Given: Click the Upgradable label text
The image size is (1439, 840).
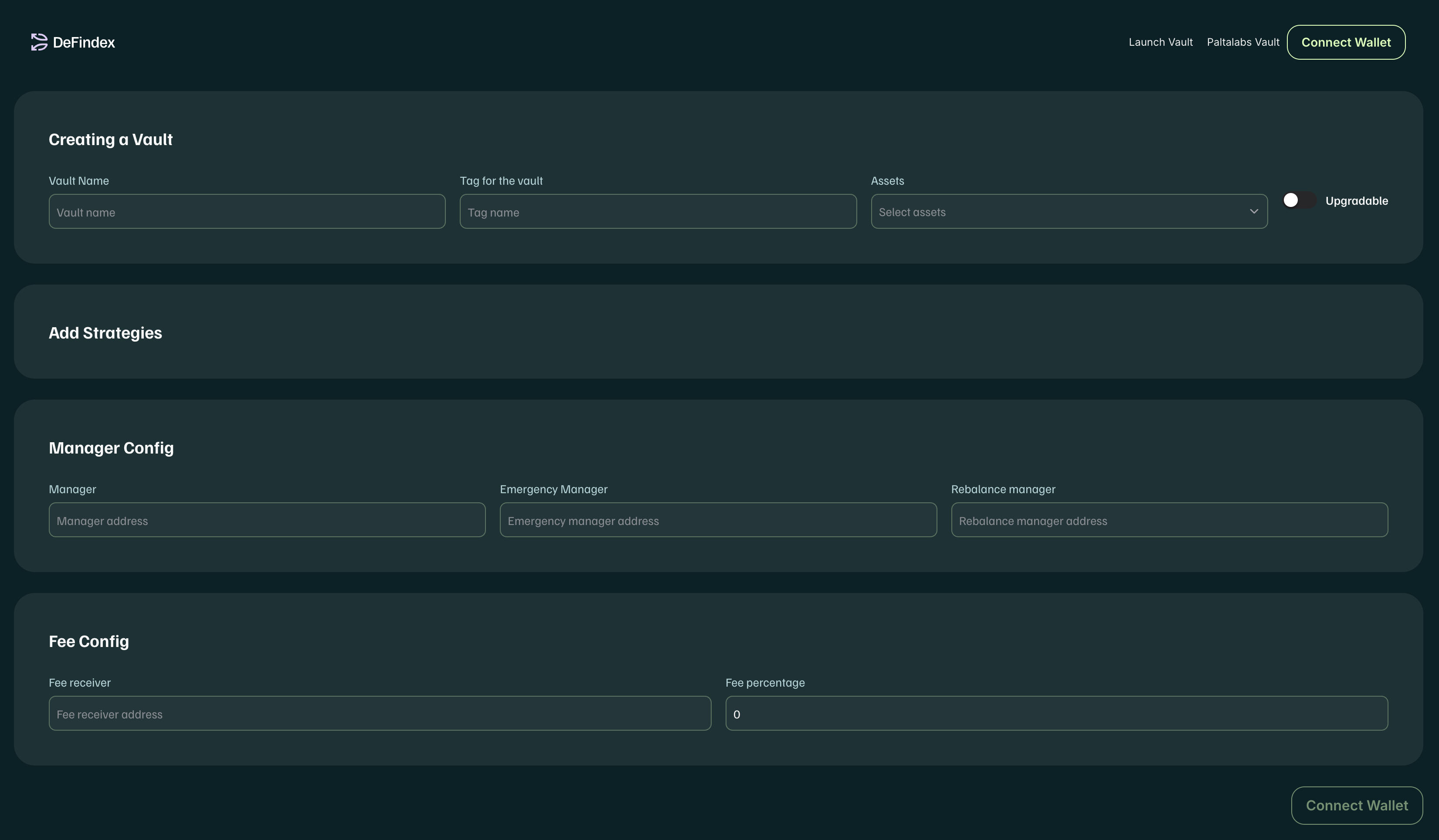Looking at the screenshot, I should pyautogui.click(x=1356, y=201).
